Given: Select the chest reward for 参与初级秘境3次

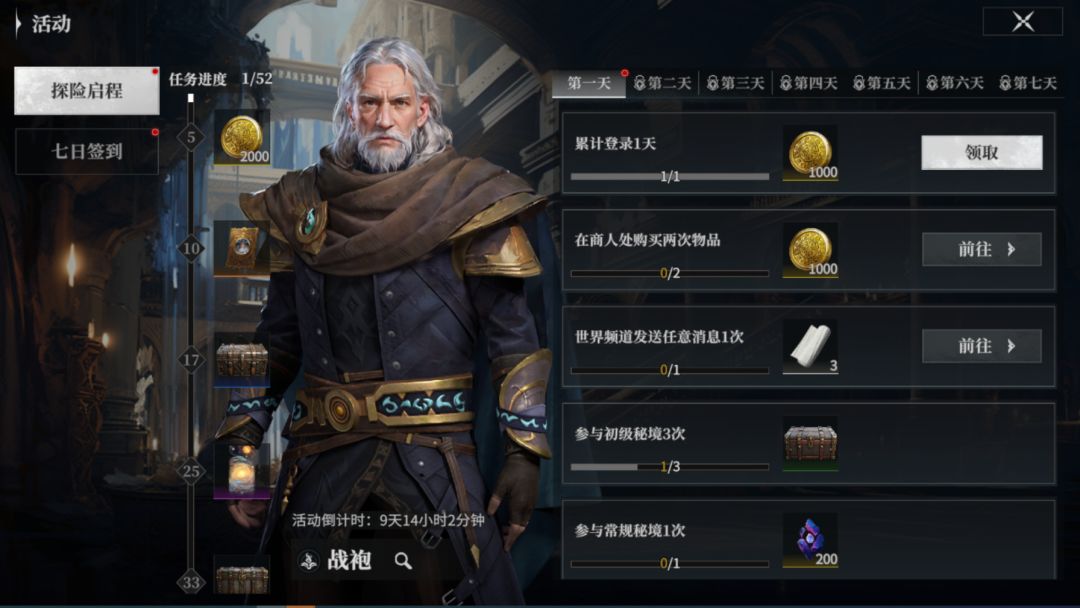Looking at the screenshot, I should [810, 443].
